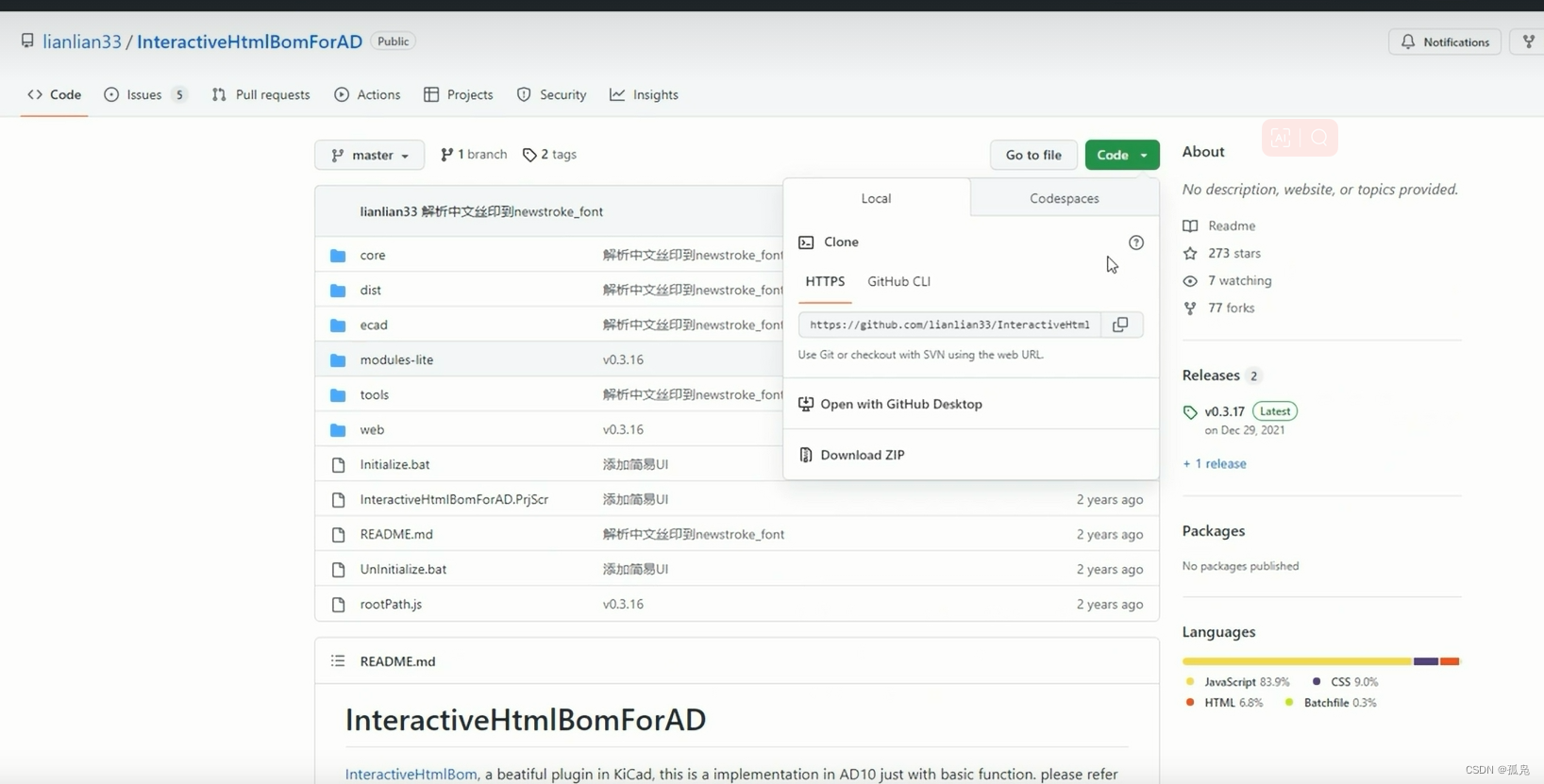Screen dimensions: 1544x784
Task: Click the star icon next to 273 stars
Action: click(1190, 253)
